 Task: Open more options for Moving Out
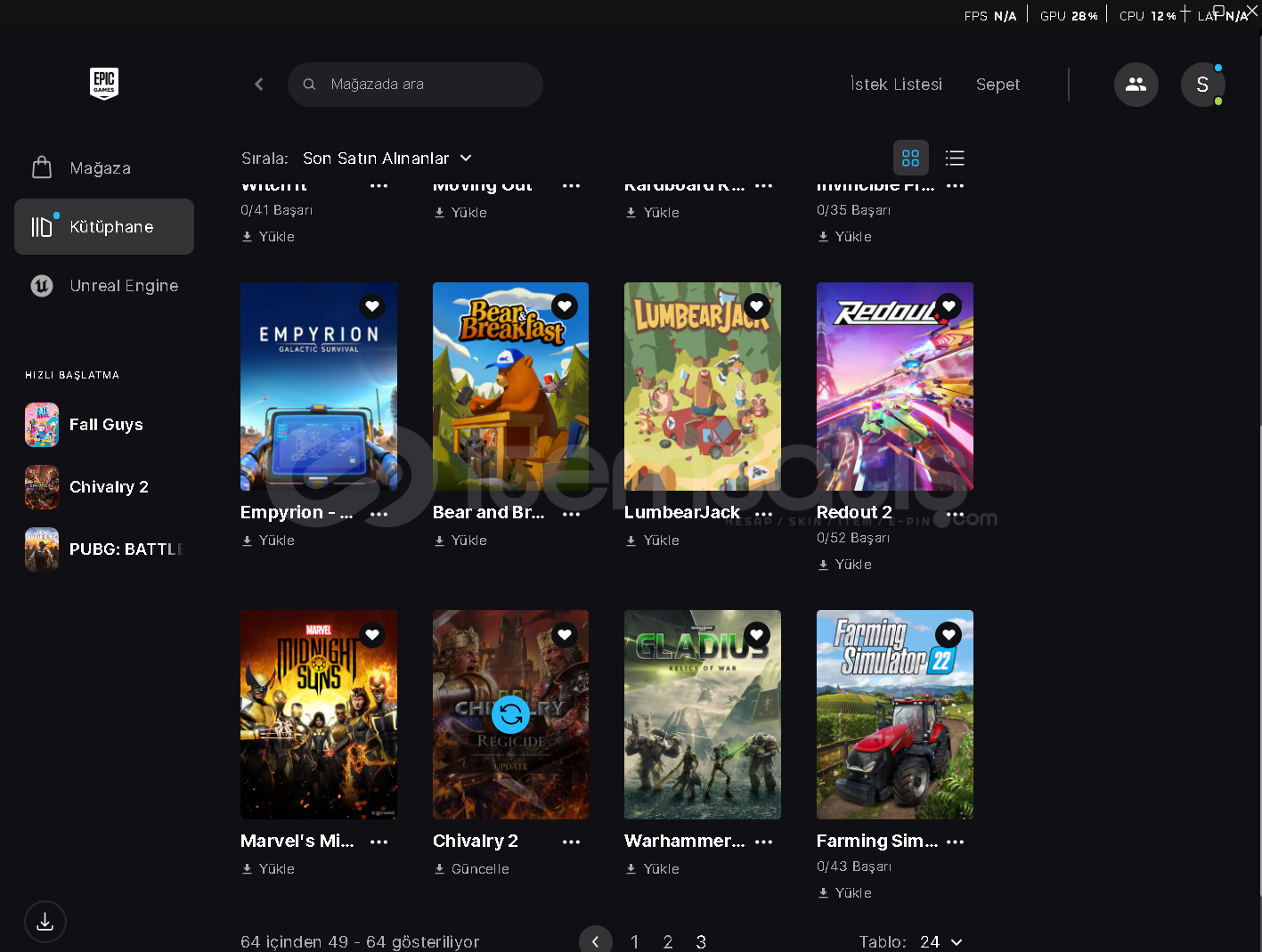click(572, 185)
